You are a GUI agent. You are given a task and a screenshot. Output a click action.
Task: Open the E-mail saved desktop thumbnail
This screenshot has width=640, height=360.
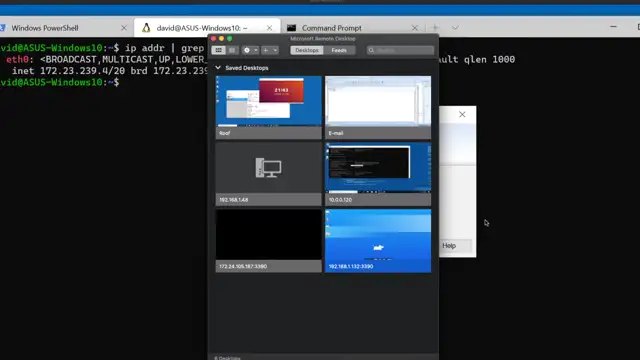click(x=378, y=108)
